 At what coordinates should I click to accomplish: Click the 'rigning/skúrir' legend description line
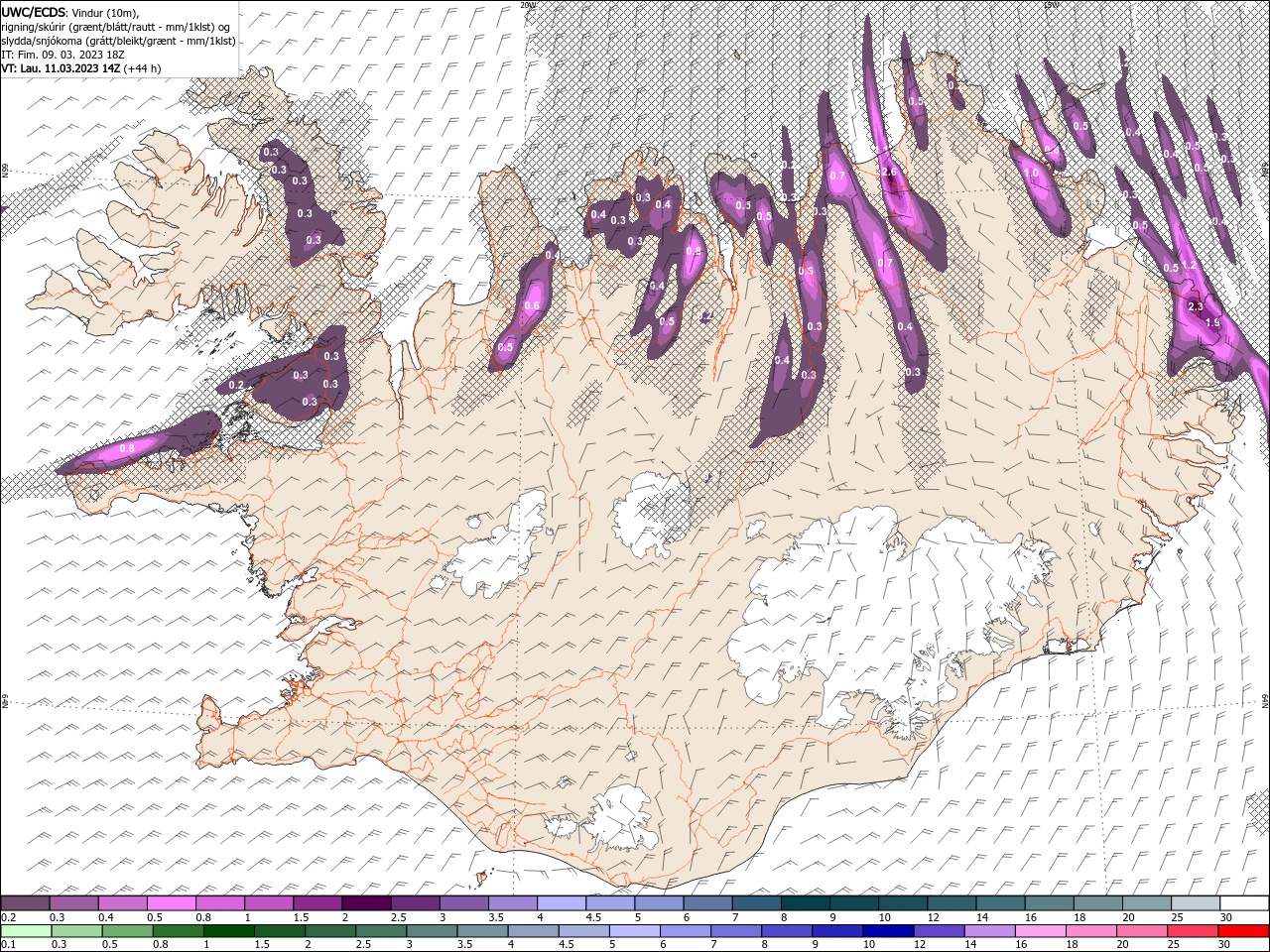[117, 27]
